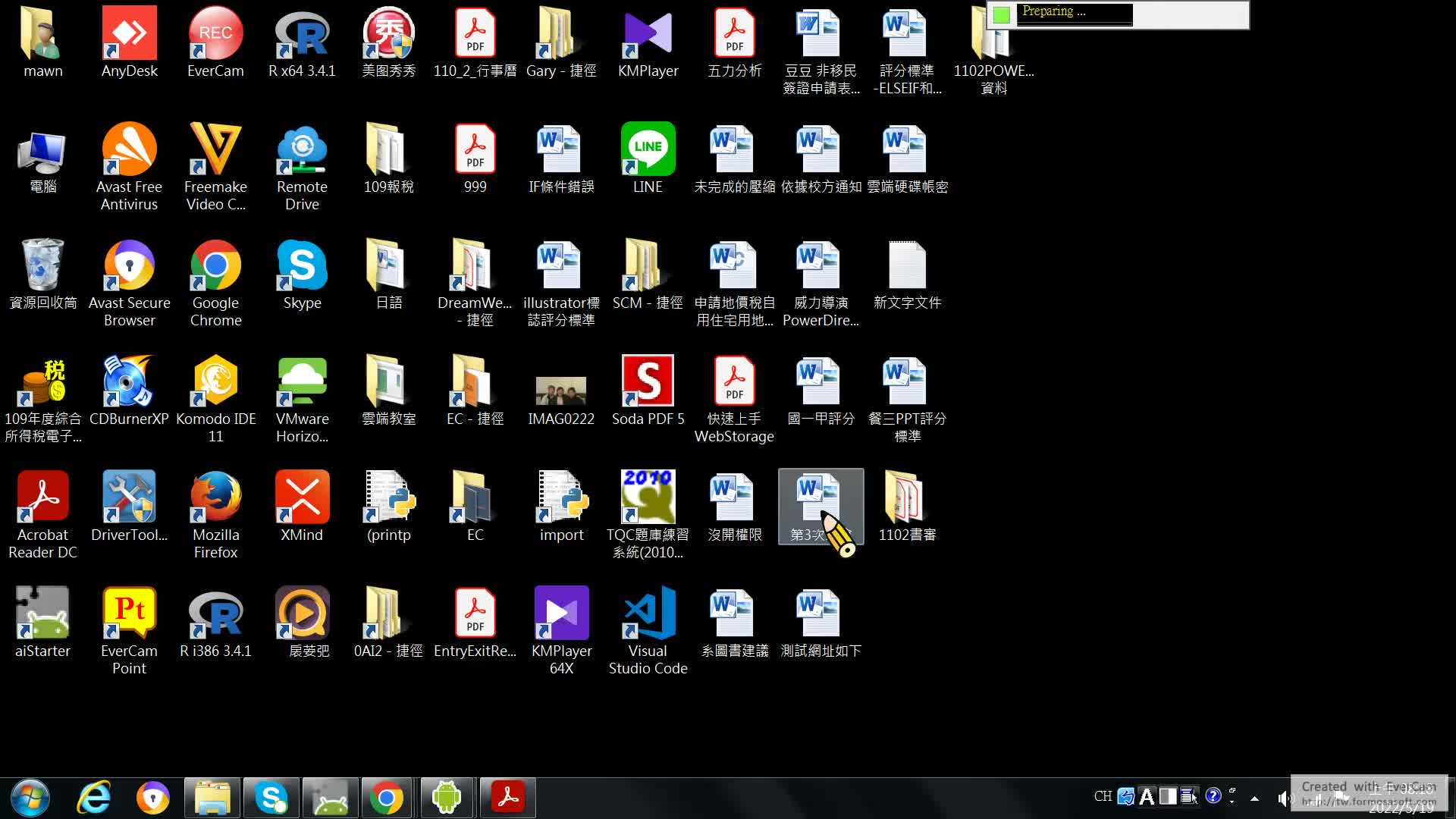Switch to Chrome in the taskbar

pyautogui.click(x=387, y=798)
